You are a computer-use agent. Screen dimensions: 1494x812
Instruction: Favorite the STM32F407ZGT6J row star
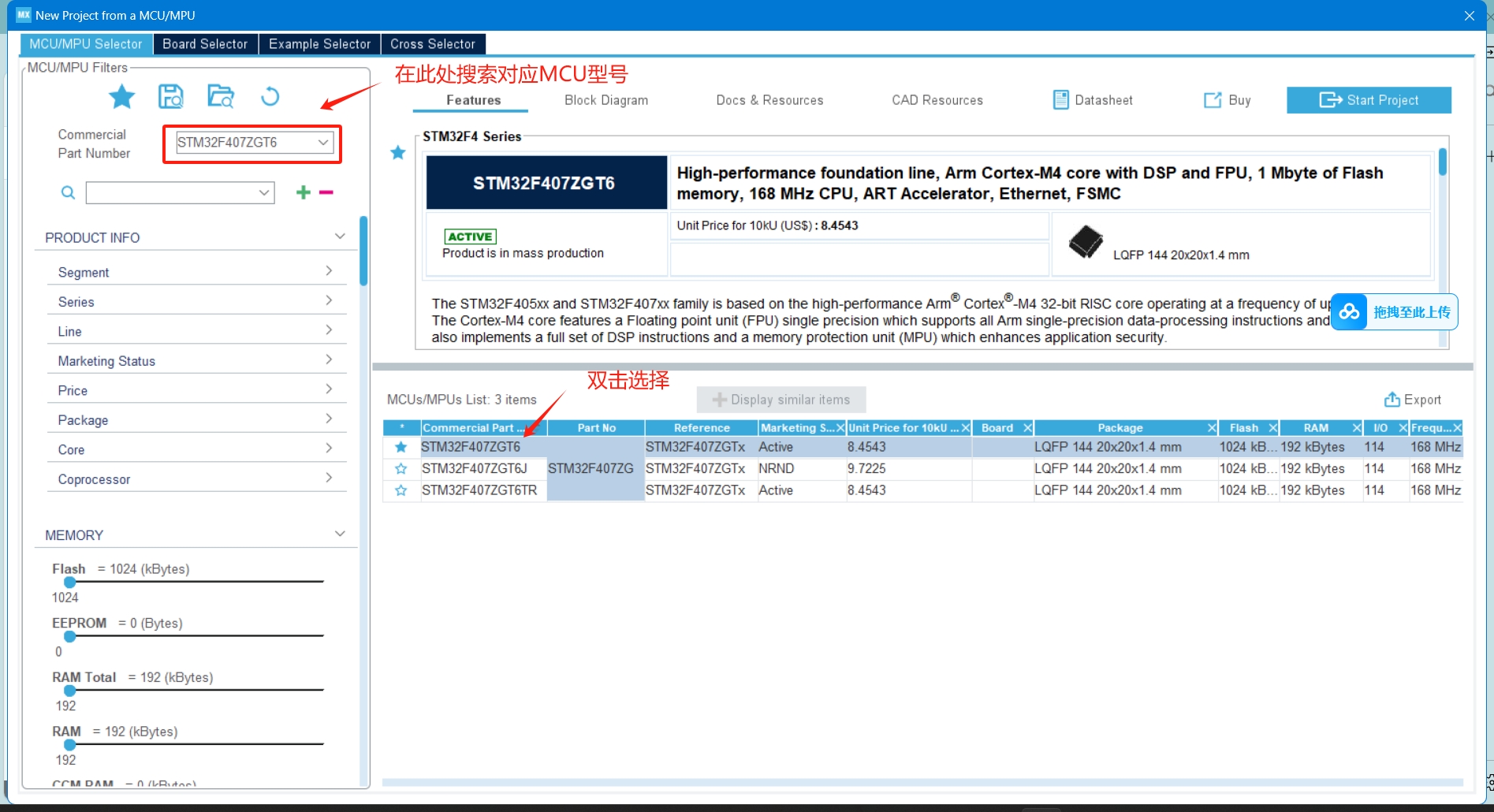(x=401, y=468)
